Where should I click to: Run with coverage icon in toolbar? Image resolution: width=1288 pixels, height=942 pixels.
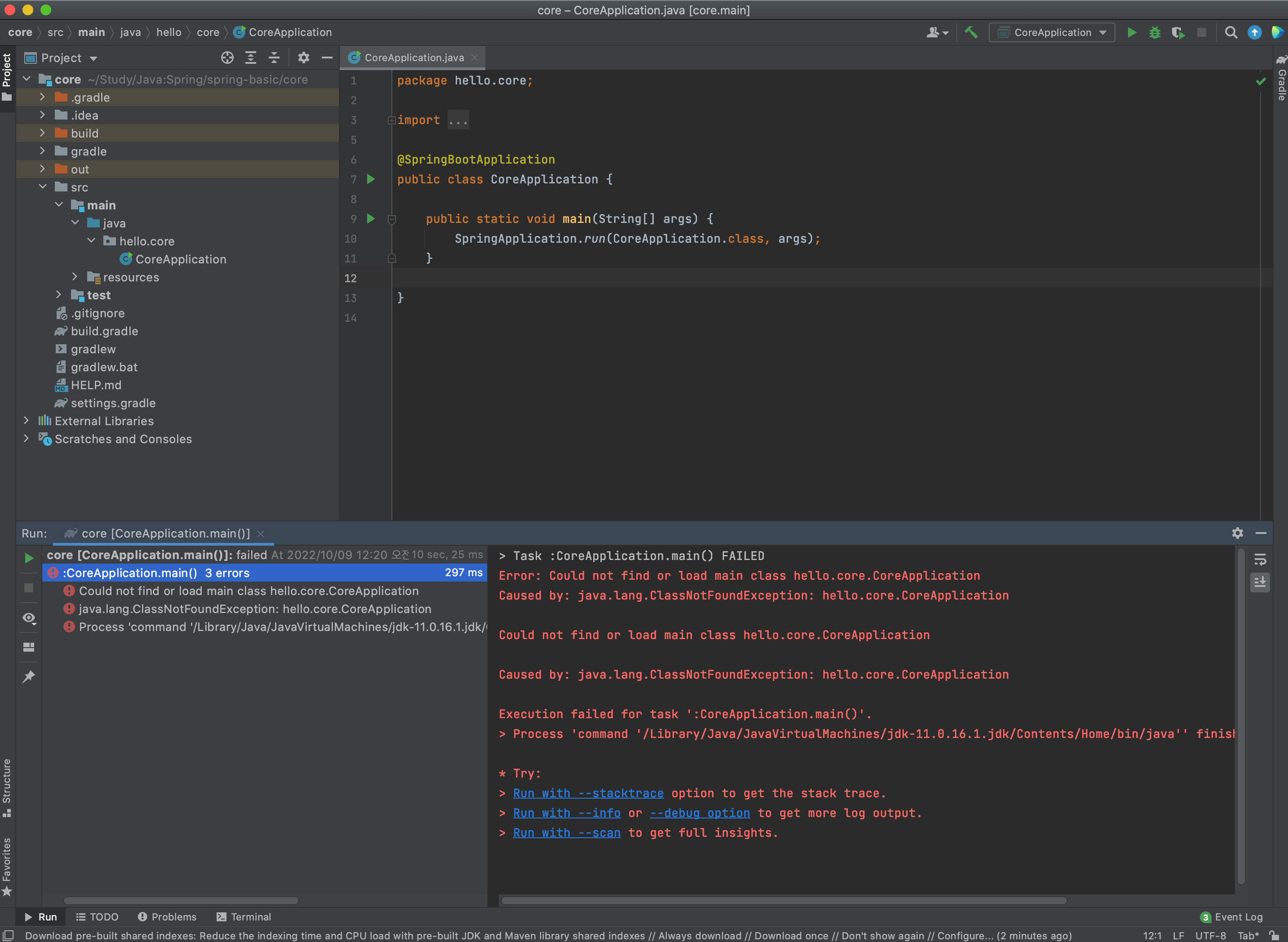pyautogui.click(x=1178, y=32)
